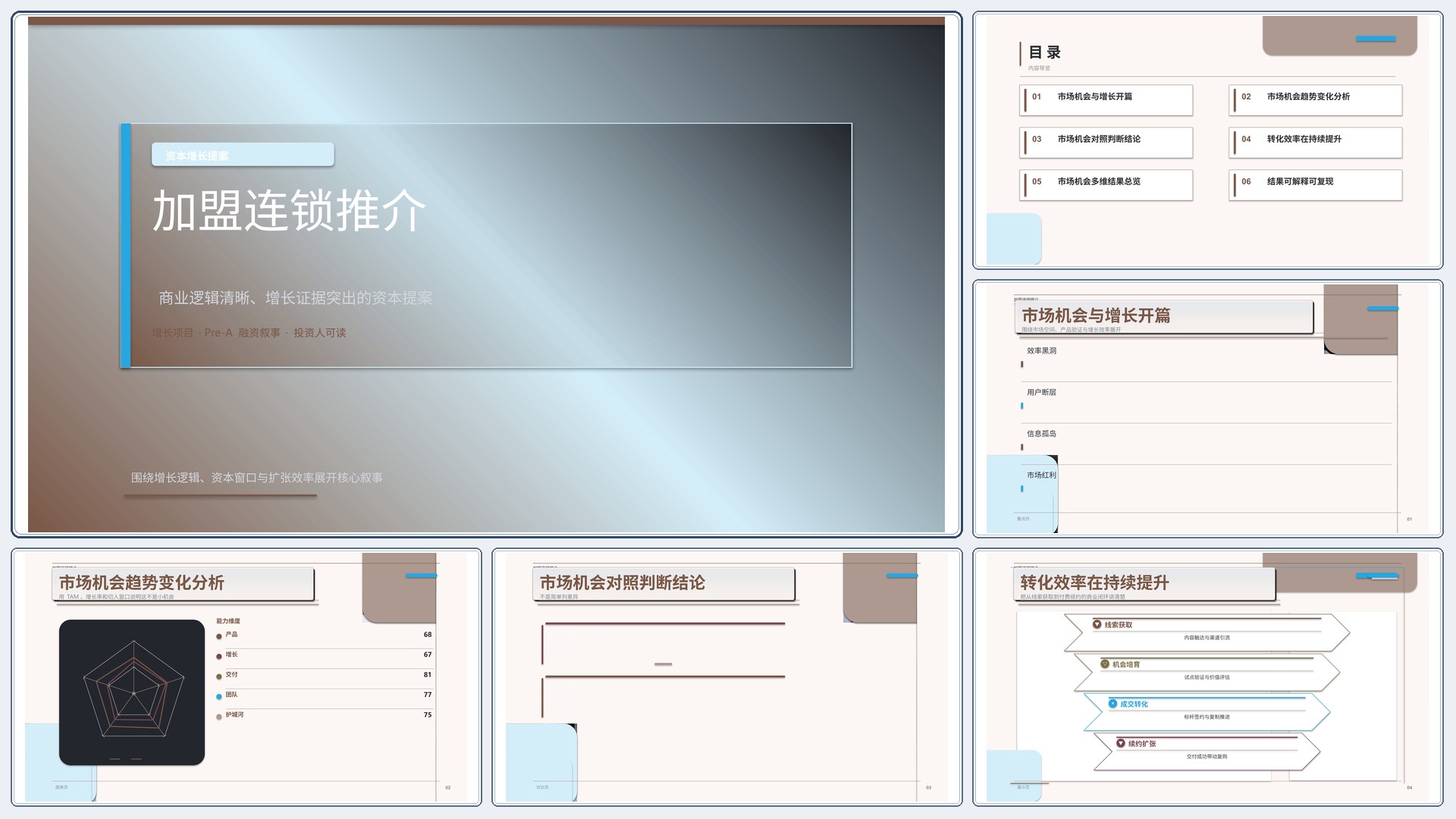Click the legend dot next to 交付
The image size is (1456, 819).
pos(219,676)
